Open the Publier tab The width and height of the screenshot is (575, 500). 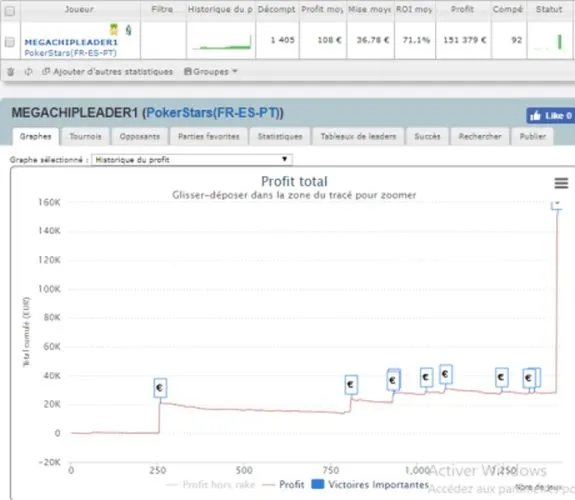[533, 136]
